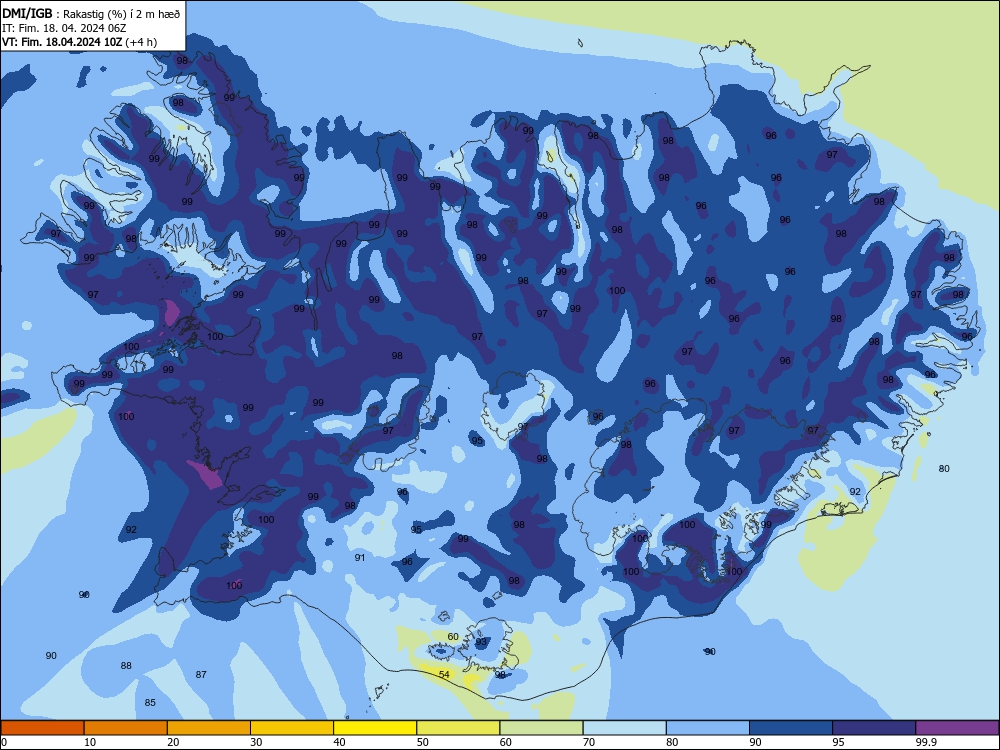Click the 95–99.9 navy legend swatch
Image resolution: width=1000 pixels, height=750 pixels.
(874, 728)
